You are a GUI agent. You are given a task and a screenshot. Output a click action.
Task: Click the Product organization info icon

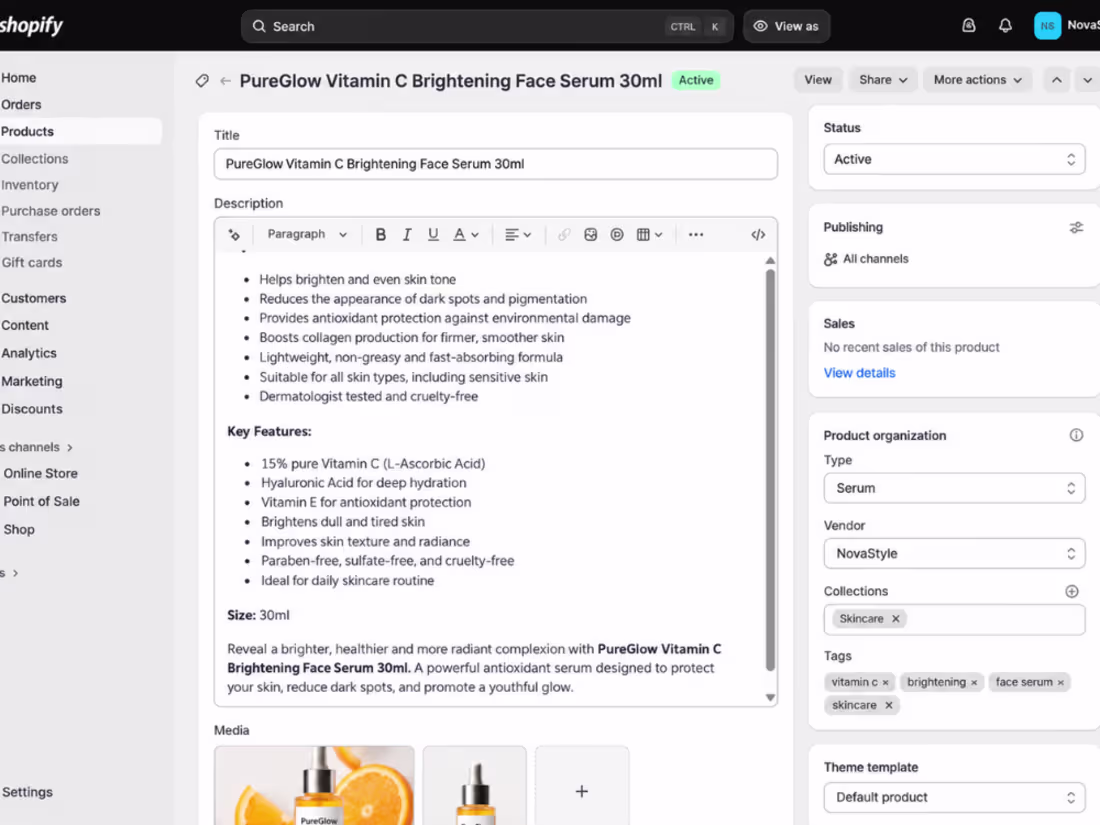1076,435
